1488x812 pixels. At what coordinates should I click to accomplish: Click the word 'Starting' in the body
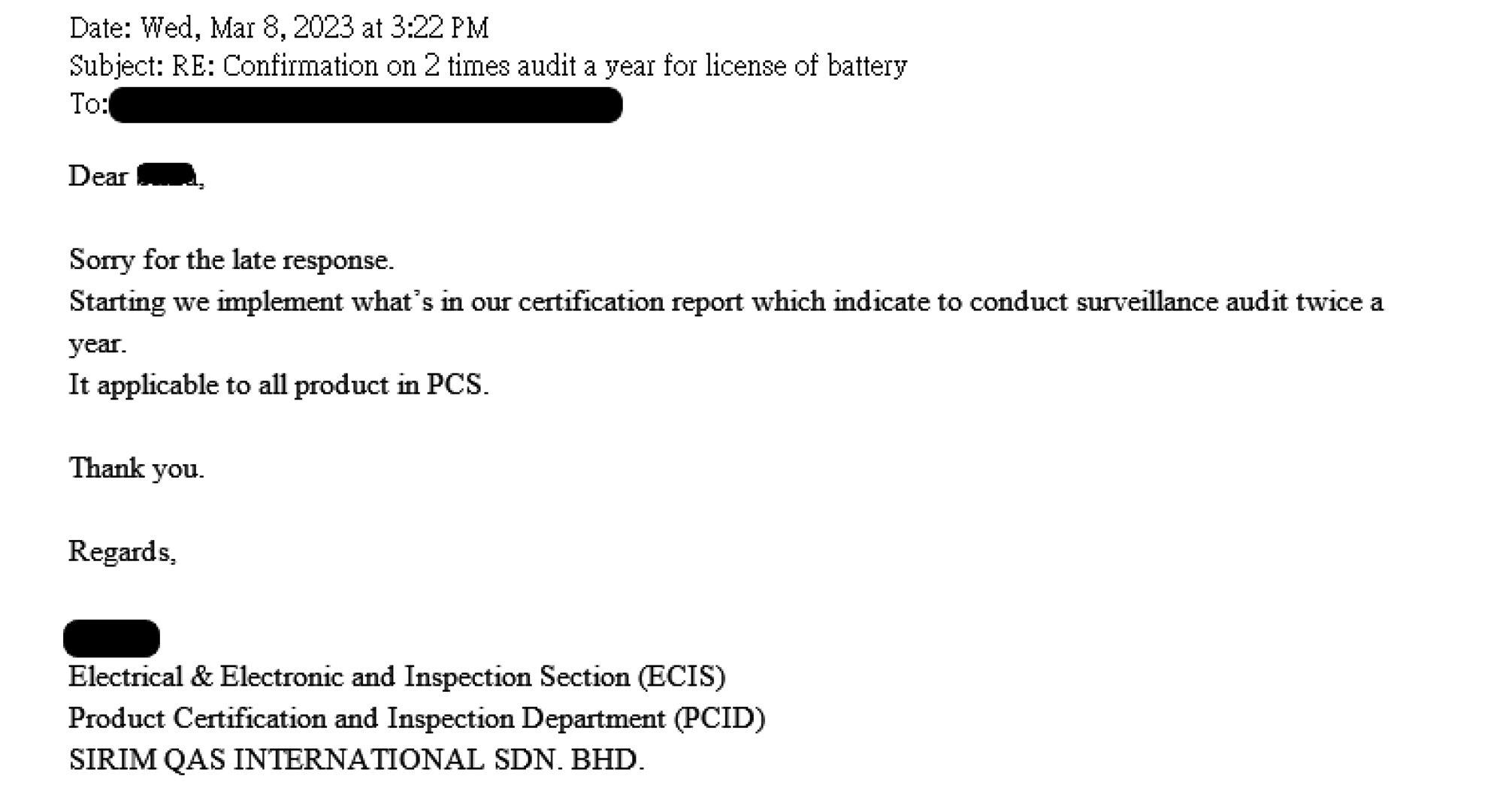117,302
